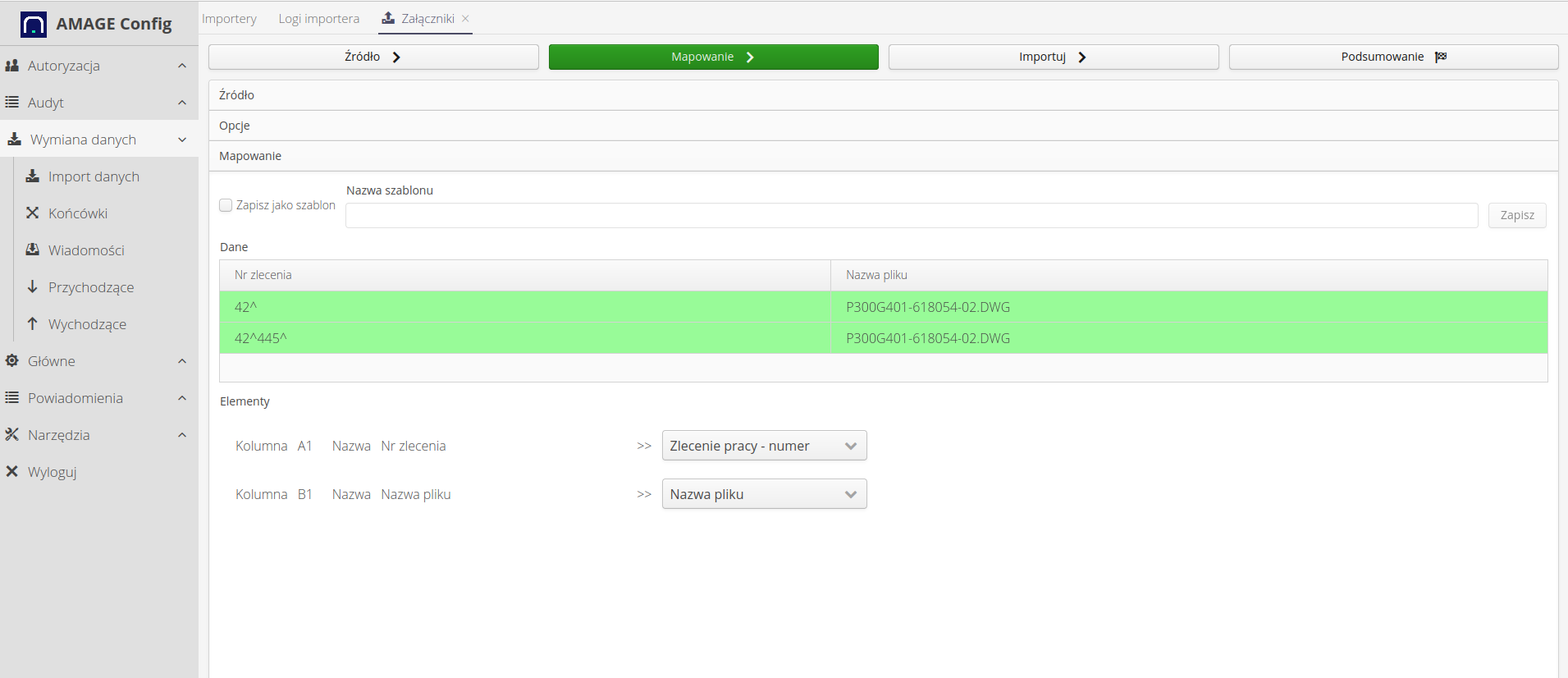
Task: Open the Nazwa pliku mapping dropdown
Action: point(764,494)
